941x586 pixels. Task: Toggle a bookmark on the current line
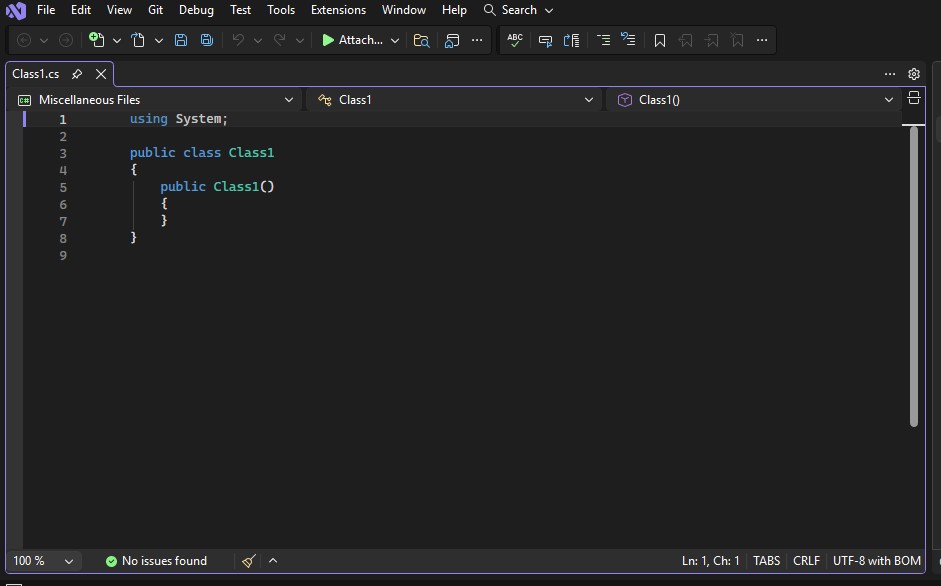[x=659, y=40]
